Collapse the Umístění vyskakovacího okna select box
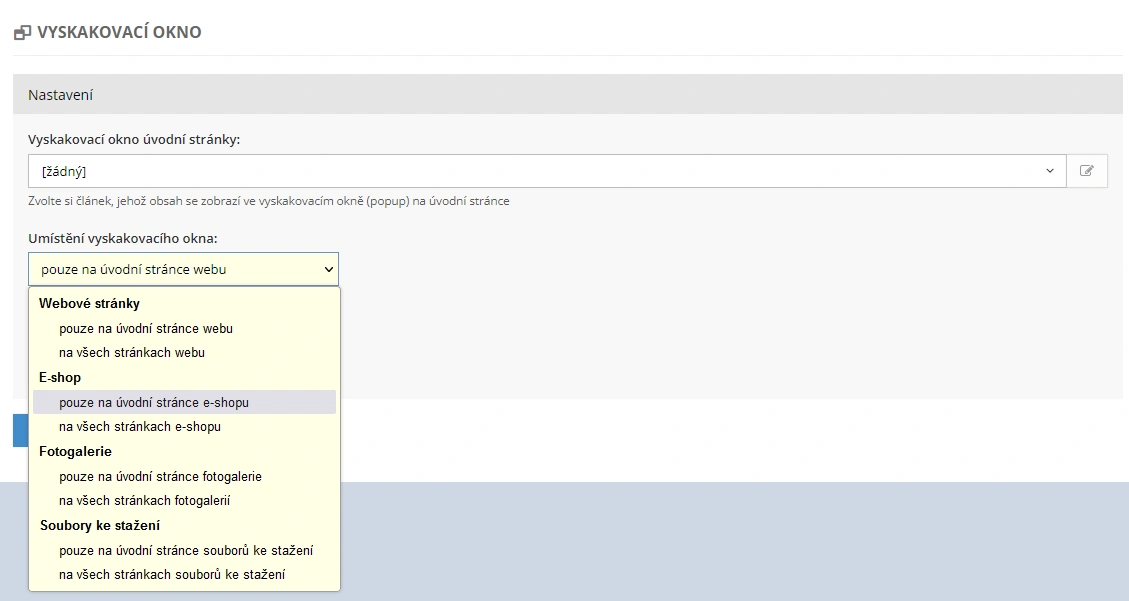1129x601 pixels. pyautogui.click(x=183, y=269)
